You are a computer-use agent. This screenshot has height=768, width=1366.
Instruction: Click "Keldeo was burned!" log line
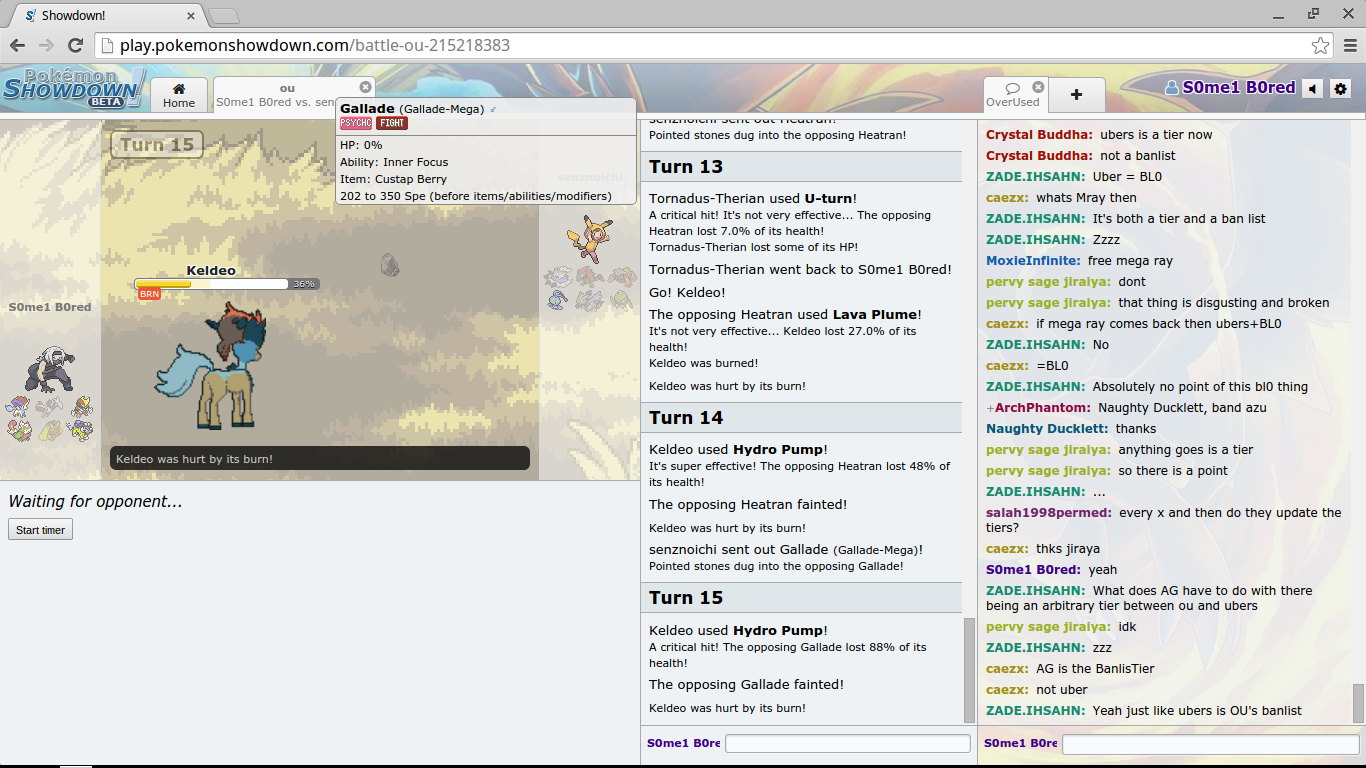(x=703, y=363)
